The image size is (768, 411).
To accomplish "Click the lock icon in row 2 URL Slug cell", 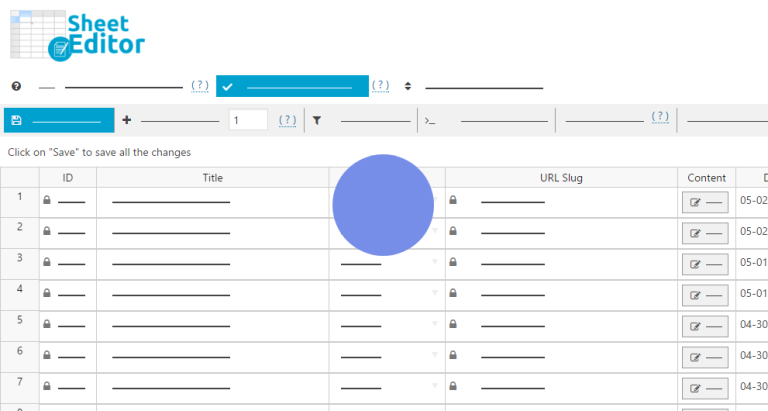I will (x=453, y=231).
